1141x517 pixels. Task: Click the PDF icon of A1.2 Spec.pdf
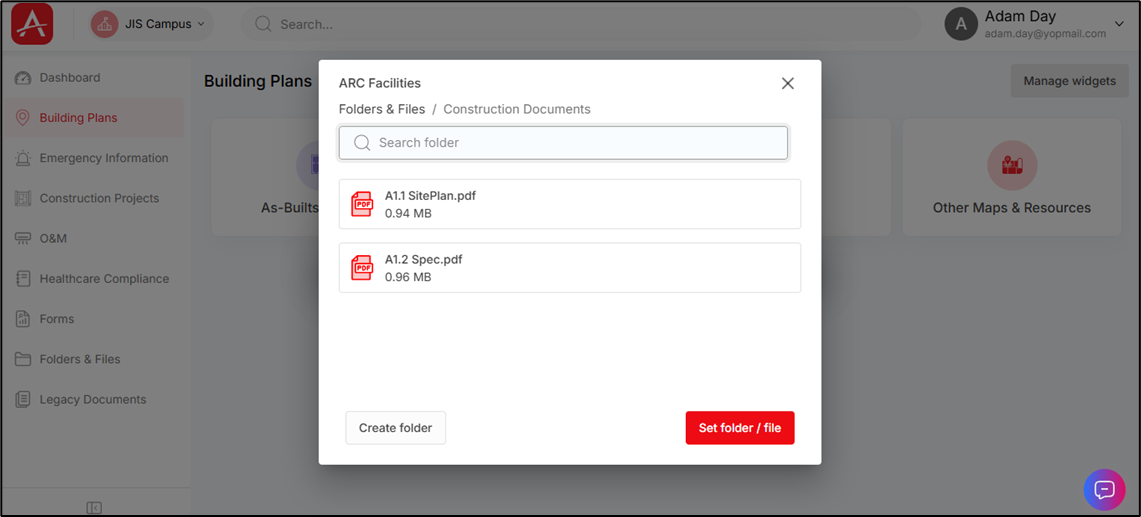click(362, 268)
